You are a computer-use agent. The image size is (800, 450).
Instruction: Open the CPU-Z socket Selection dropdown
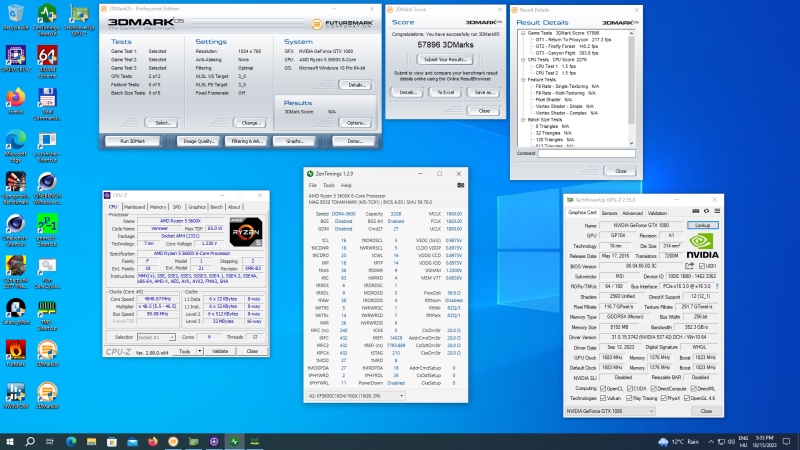click(156, 337)
